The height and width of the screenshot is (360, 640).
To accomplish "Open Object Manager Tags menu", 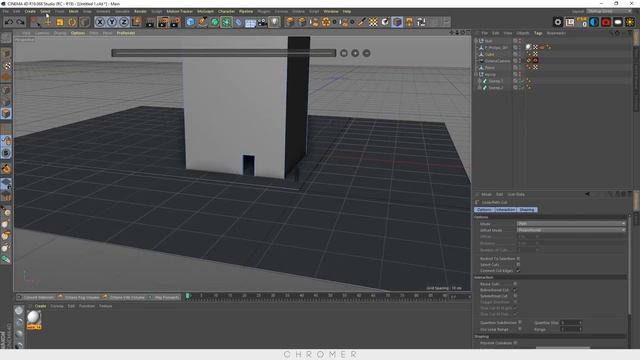I will point(538,33).
